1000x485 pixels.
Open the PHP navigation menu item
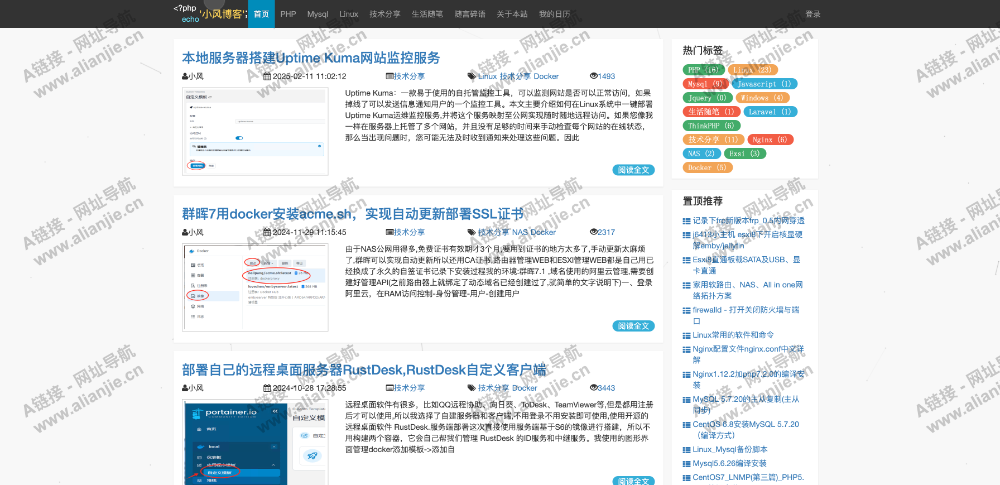[x=288, y=14]
